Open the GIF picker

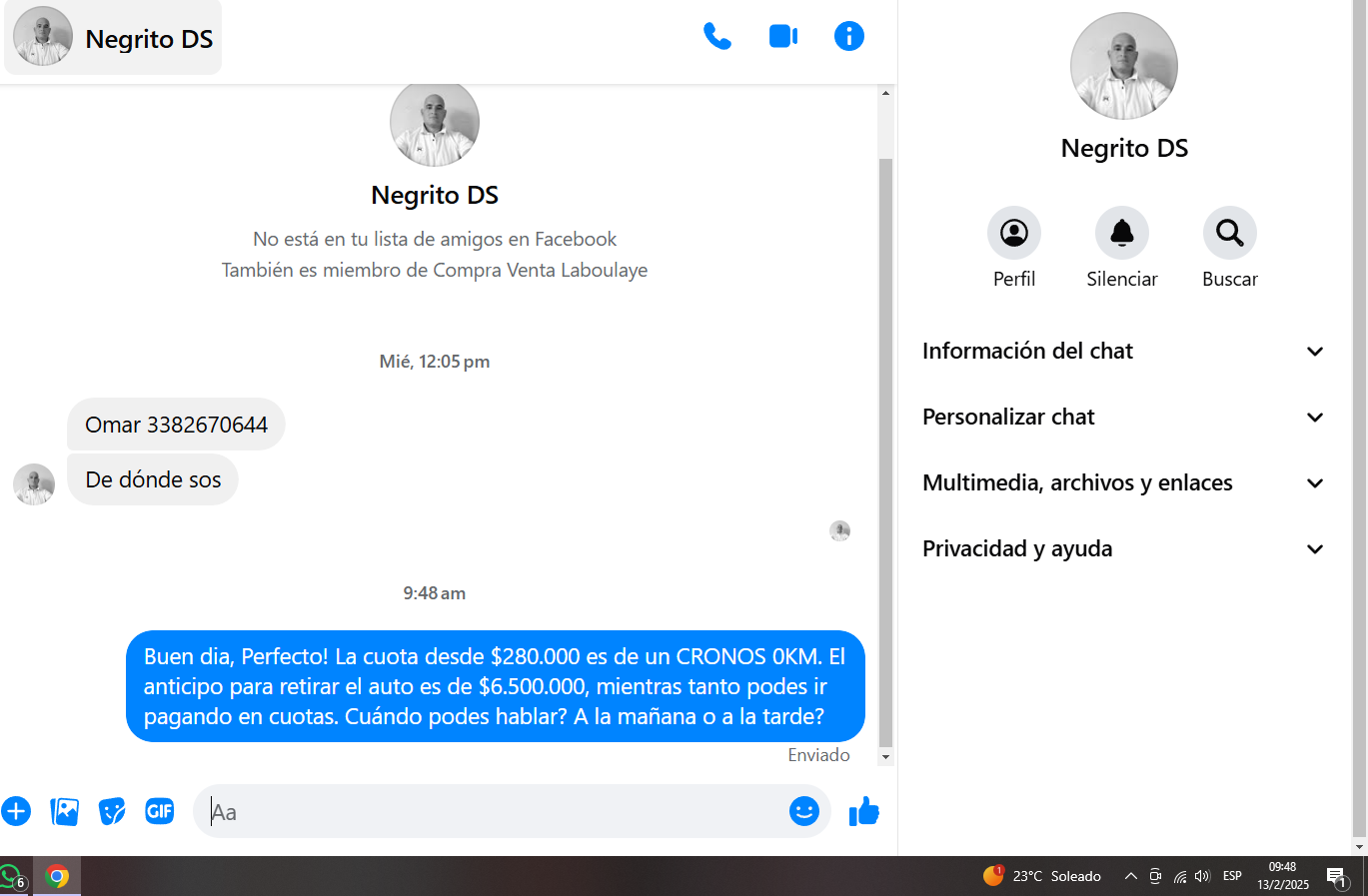pyautogui.click(x=160, y=811)
